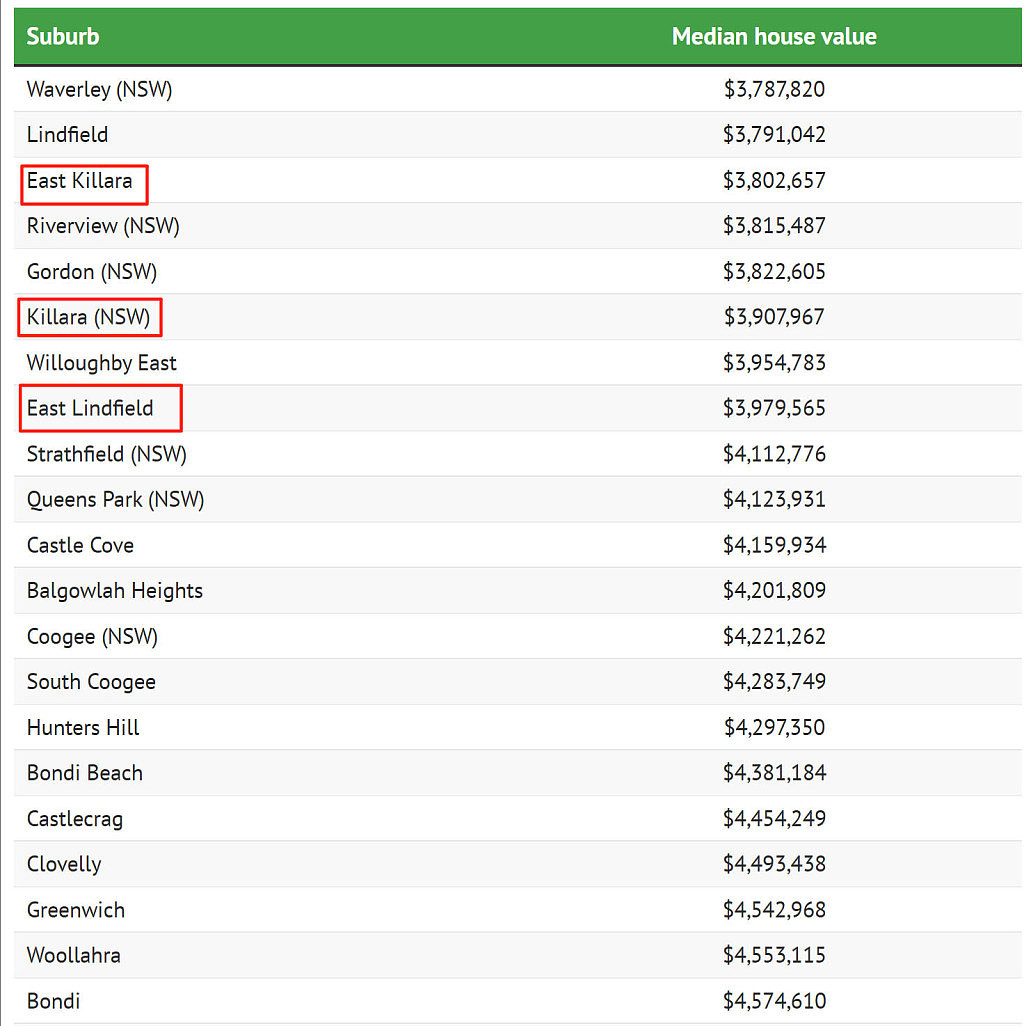Click the value $3,954,783
1024x1026 pixels.
(774, 363)
